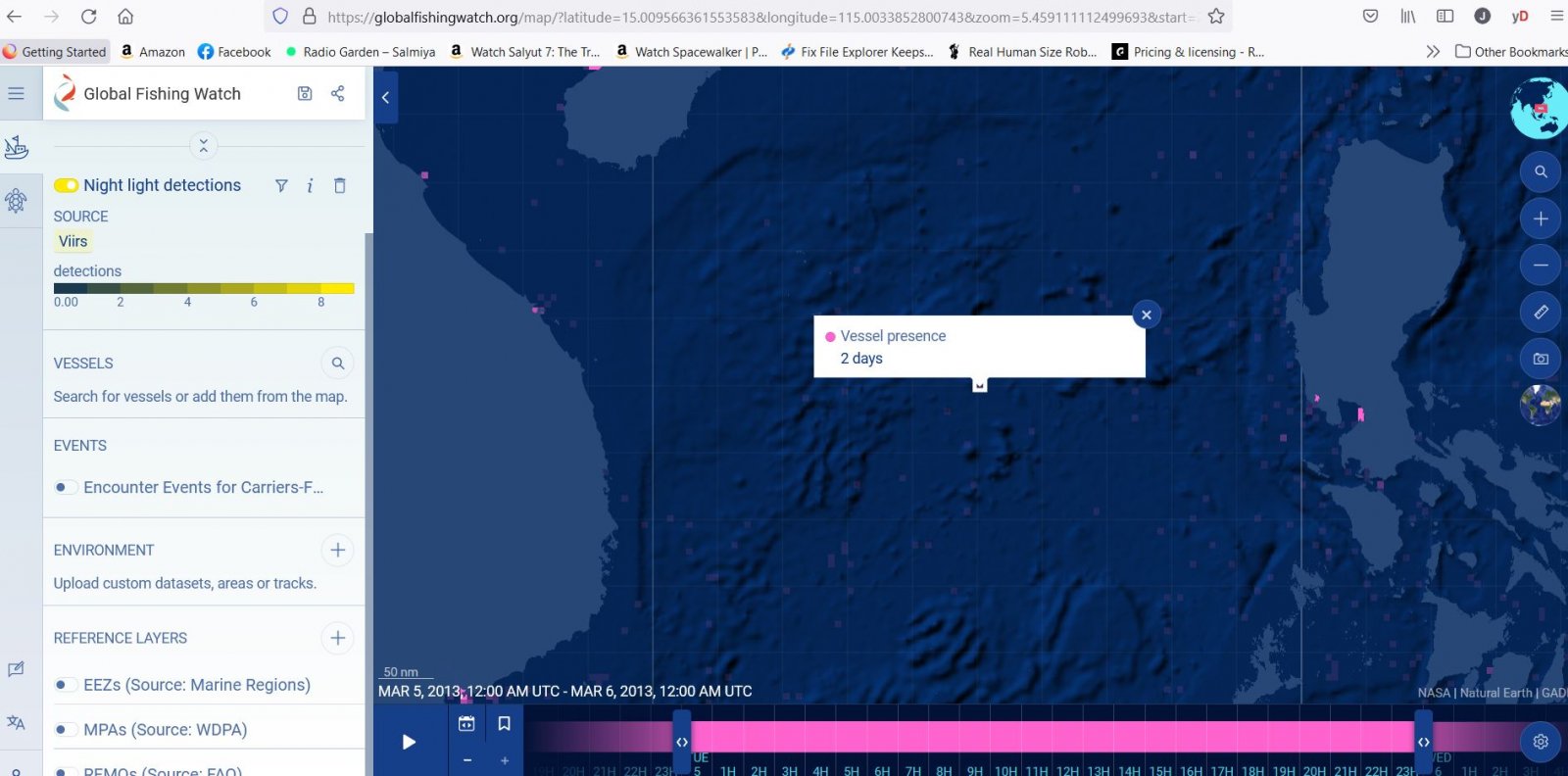Viewport: 1568px width, 776px height.
Task: Take a map screenshot with camera icon
Action: [x=1541, y=359]
